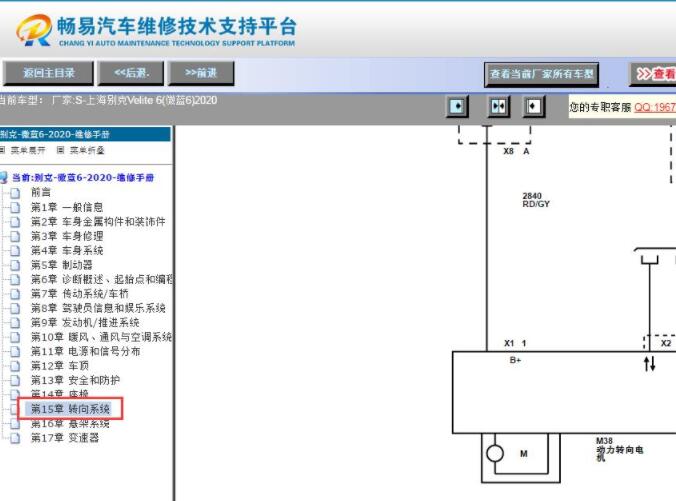Image resolution: width=676 pixels, height=501 pixels.
Task: Click page icon beside 第1章 一般信息
Action: 15,207
